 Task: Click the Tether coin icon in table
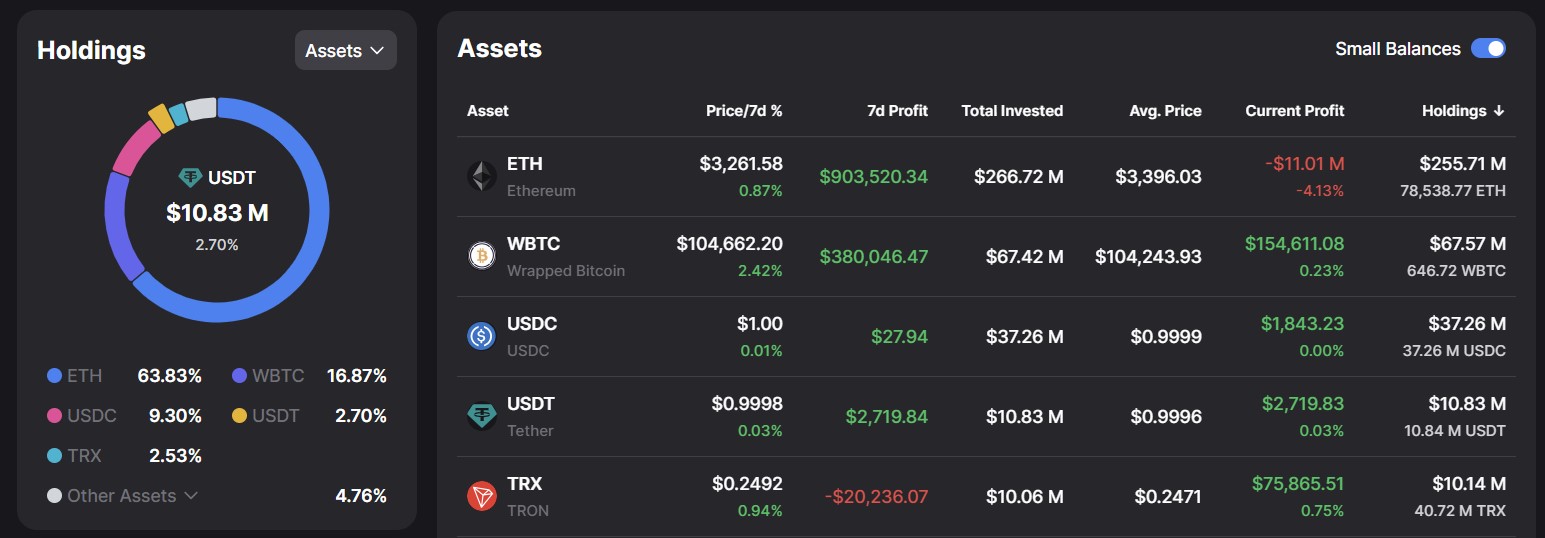482,416
